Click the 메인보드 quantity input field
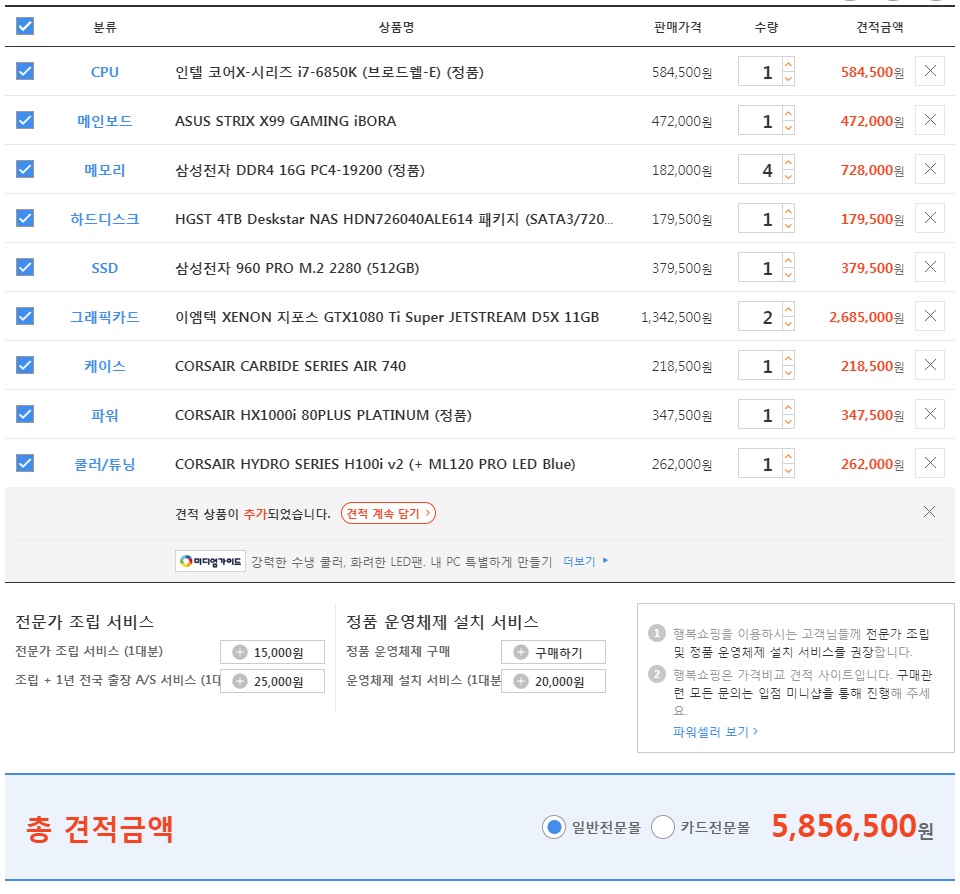Image resolution: width=960 pixels, height=894 pixels. click(x=760, y=120)
